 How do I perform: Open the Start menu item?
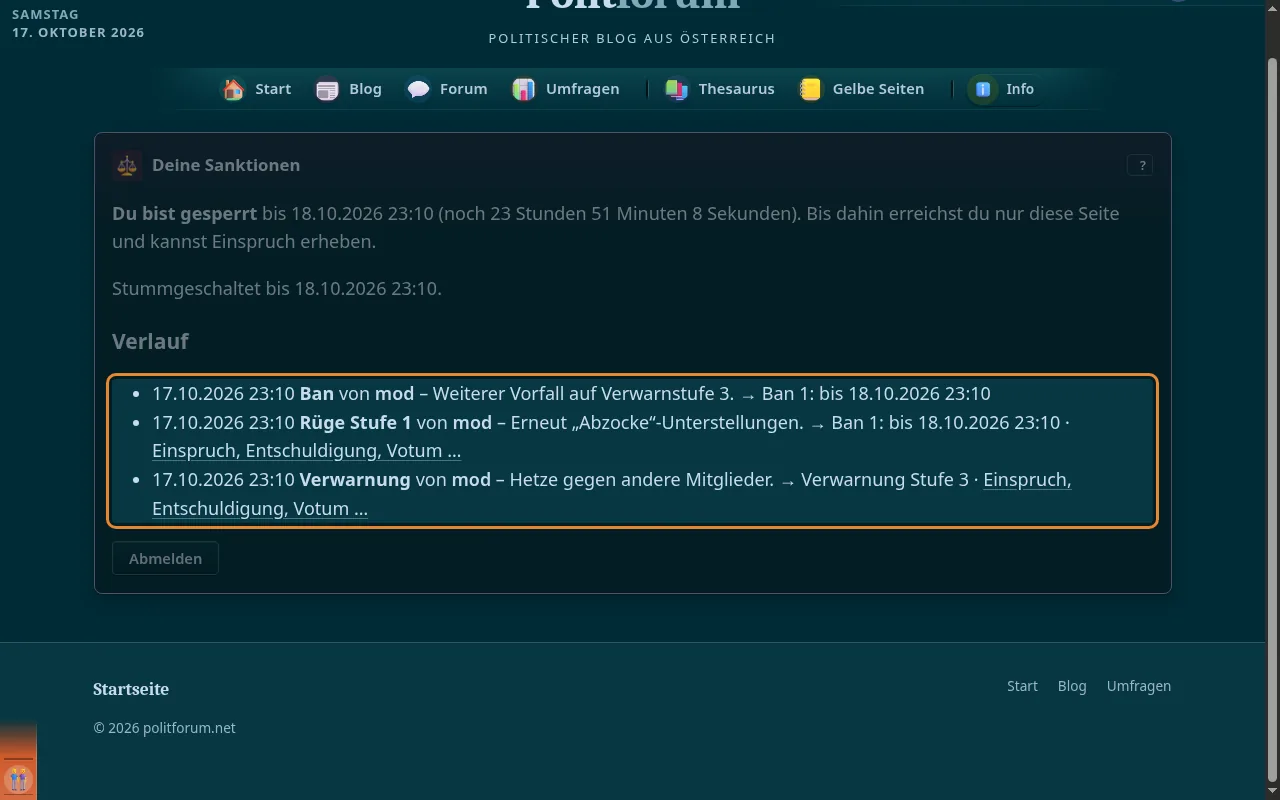[x=256, y=89]
